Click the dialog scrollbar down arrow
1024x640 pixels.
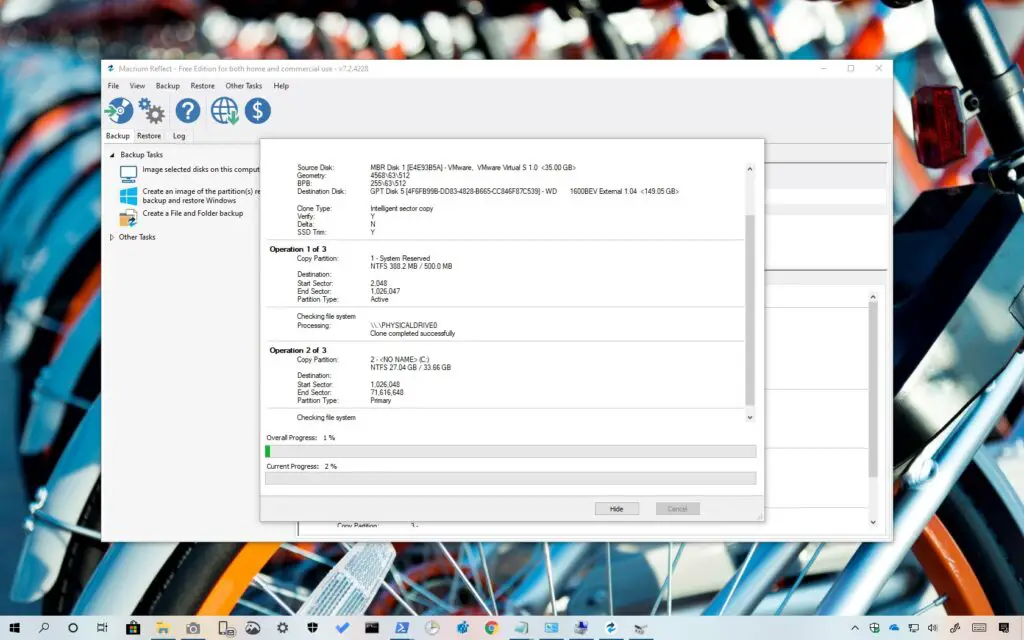pyautogui.click(x=749, y=417)
